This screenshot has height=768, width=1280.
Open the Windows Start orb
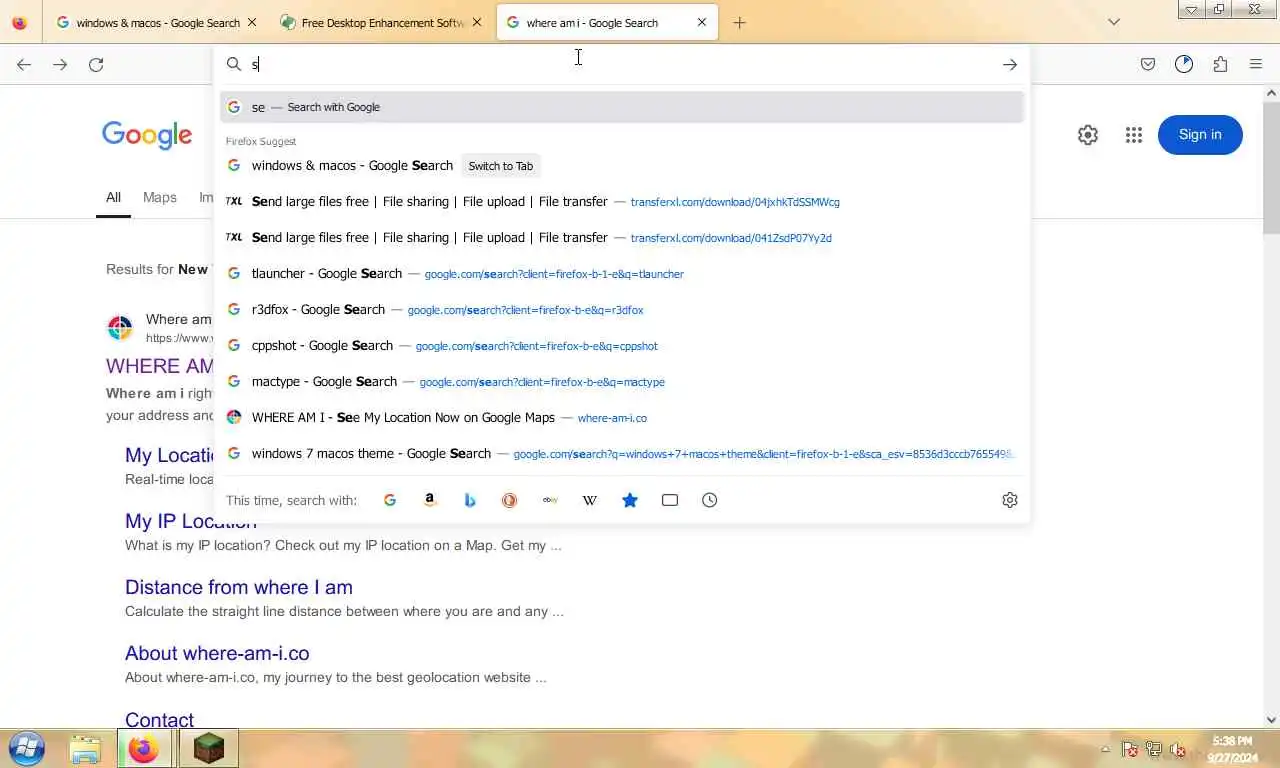[26, 748]
